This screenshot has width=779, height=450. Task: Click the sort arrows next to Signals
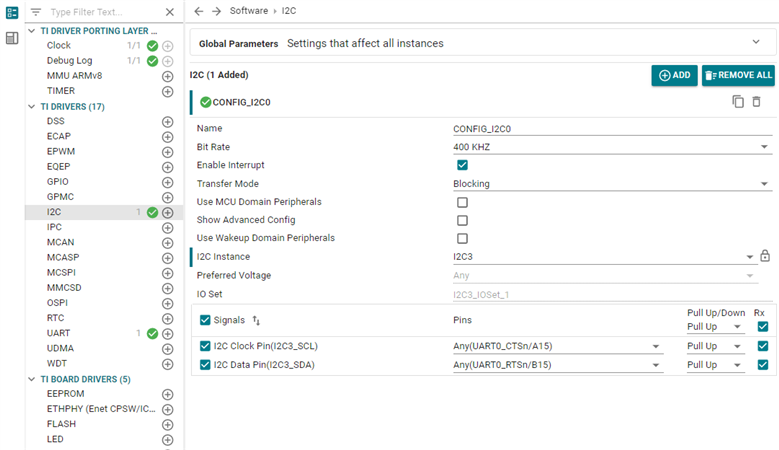(x=257, y=320)
